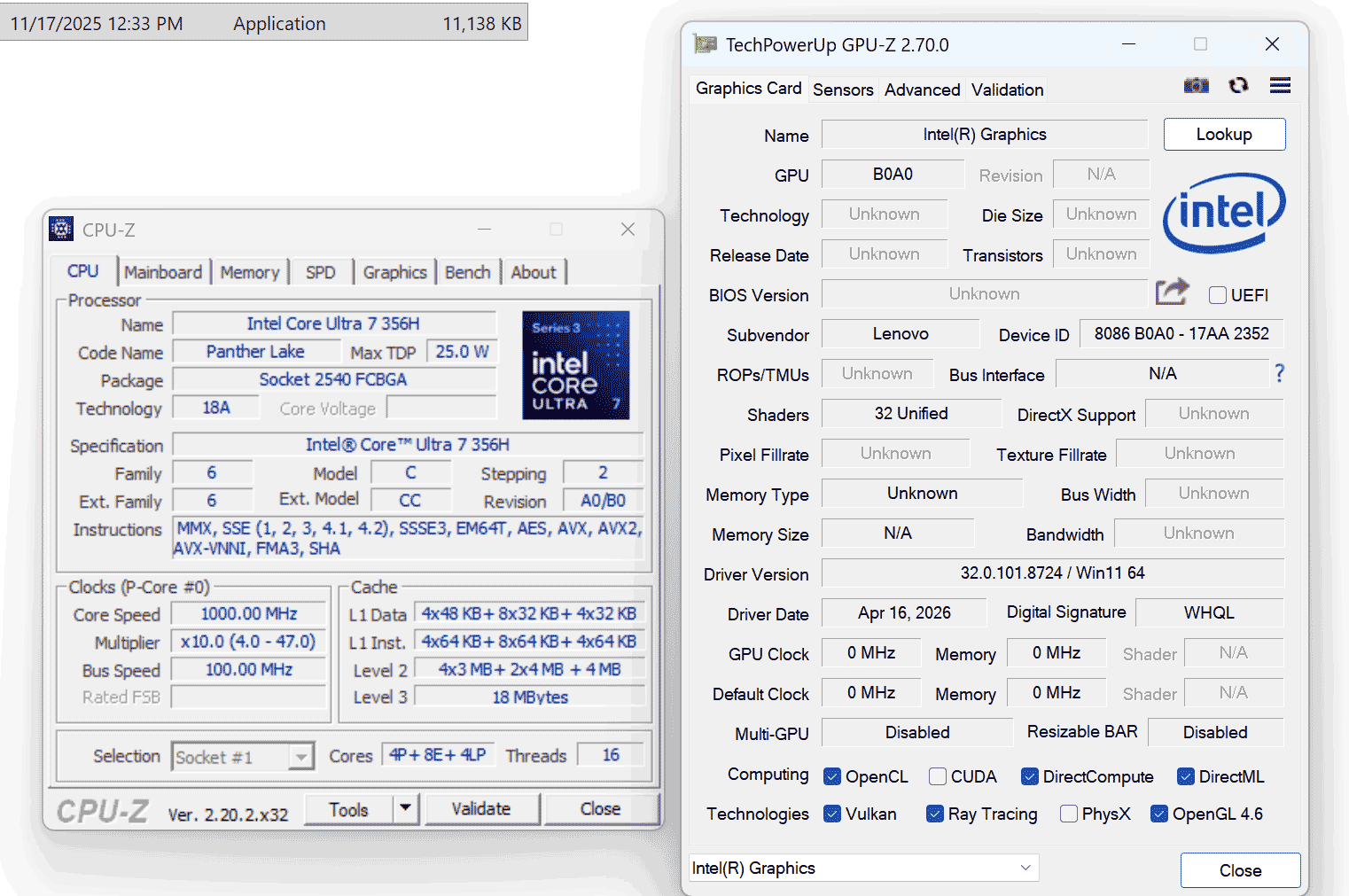The width and height of the screenshot is (1349, 896).
Task: Select the Graphics Card tab in GPU-Z
Action: (749, 88)
